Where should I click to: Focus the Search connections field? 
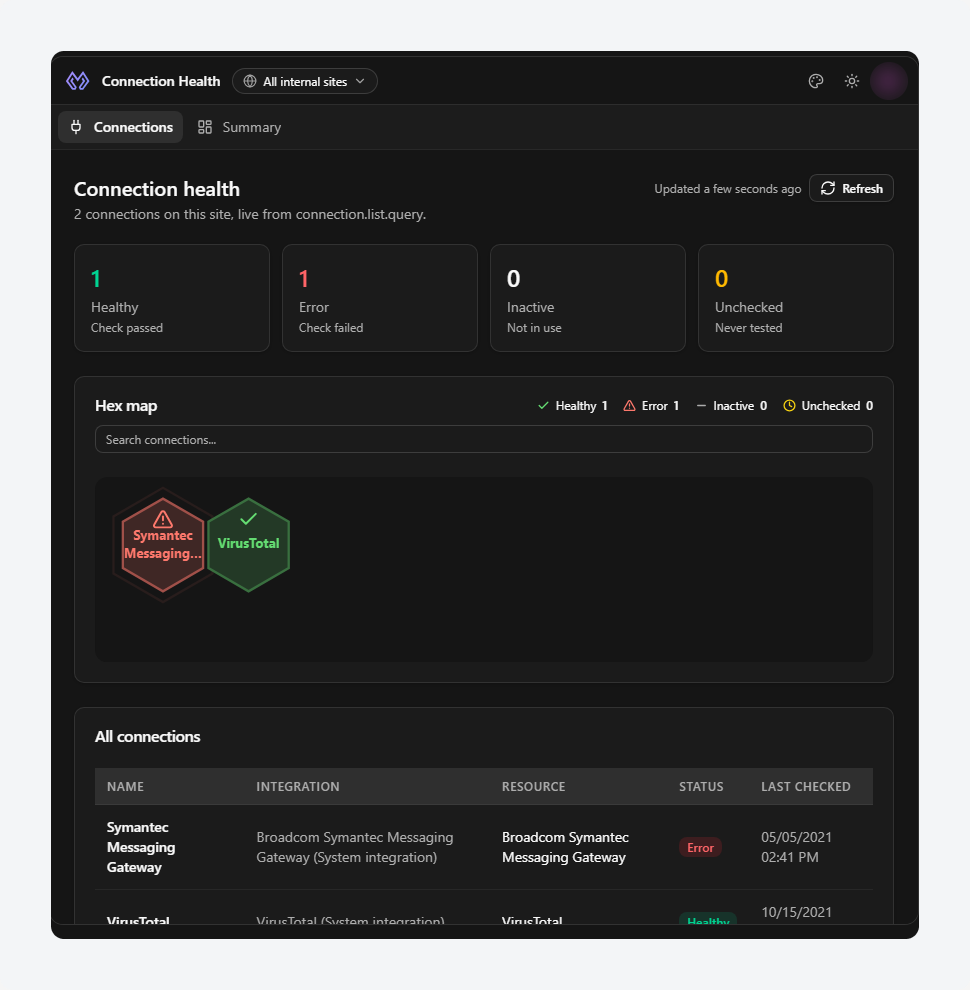pos(484,439)
